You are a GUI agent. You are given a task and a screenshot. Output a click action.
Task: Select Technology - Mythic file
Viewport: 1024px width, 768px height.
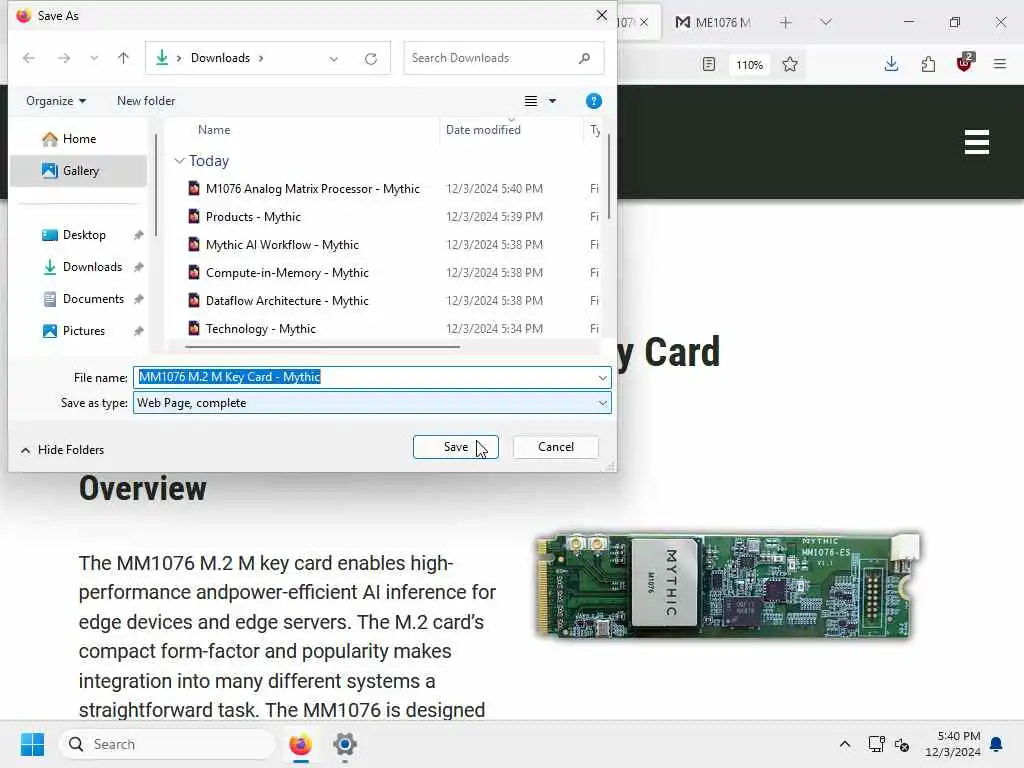pyautogui.click(x=260, y=328)
